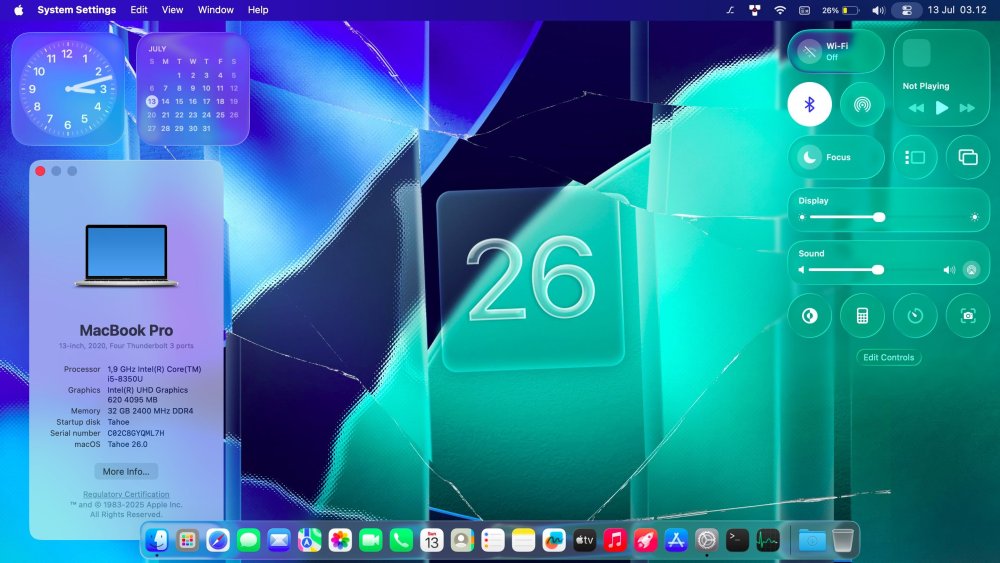Open the Window menu
This screenshot has width=1000, height=563.
click(x=216, y=10)
